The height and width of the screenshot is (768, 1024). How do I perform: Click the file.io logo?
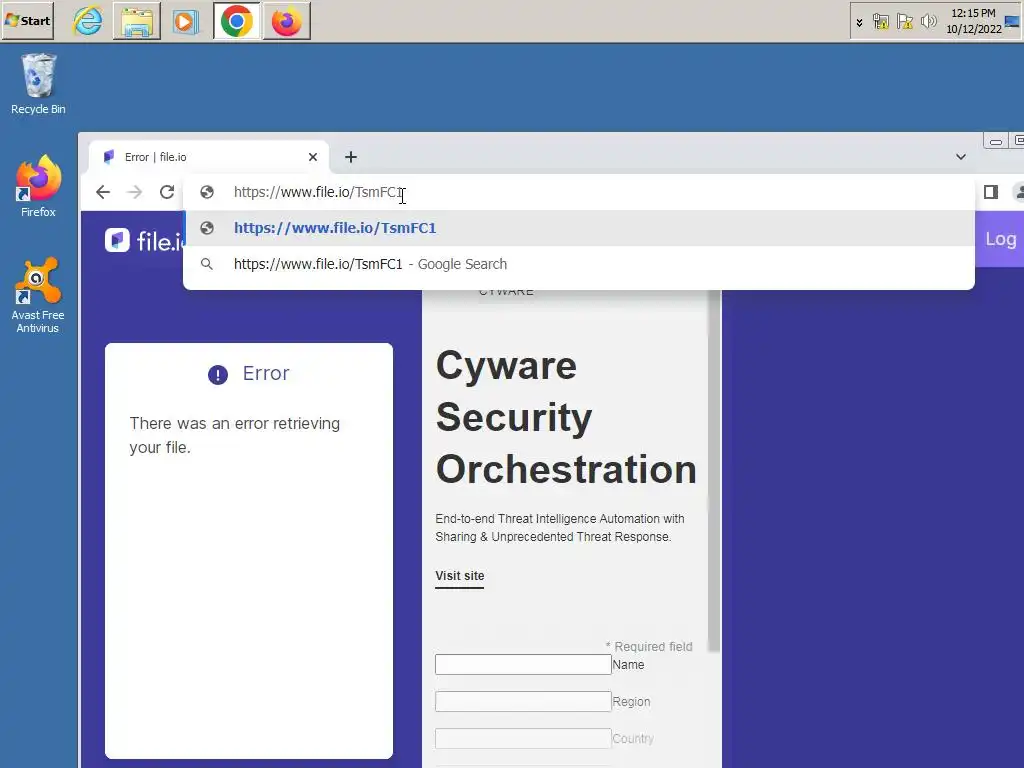[145, 241]
